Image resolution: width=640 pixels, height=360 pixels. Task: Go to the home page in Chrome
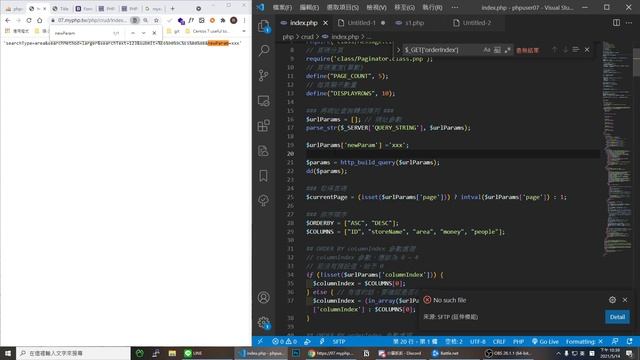click(x=40, y=20)
